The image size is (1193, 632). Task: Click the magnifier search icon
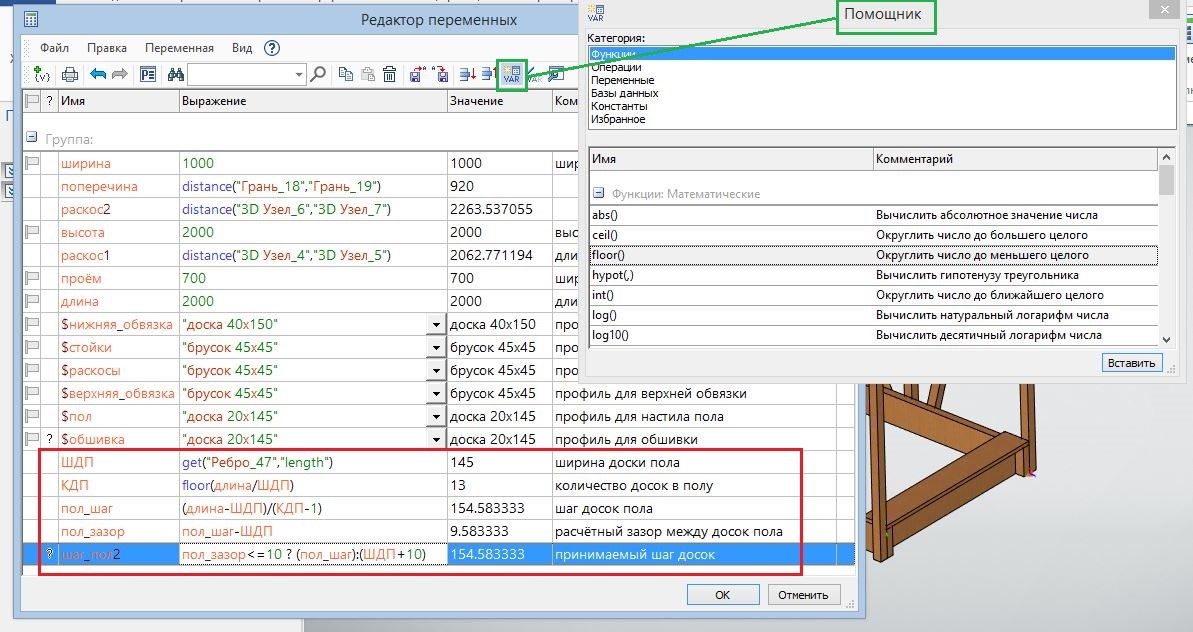click(x=319, y=75)
